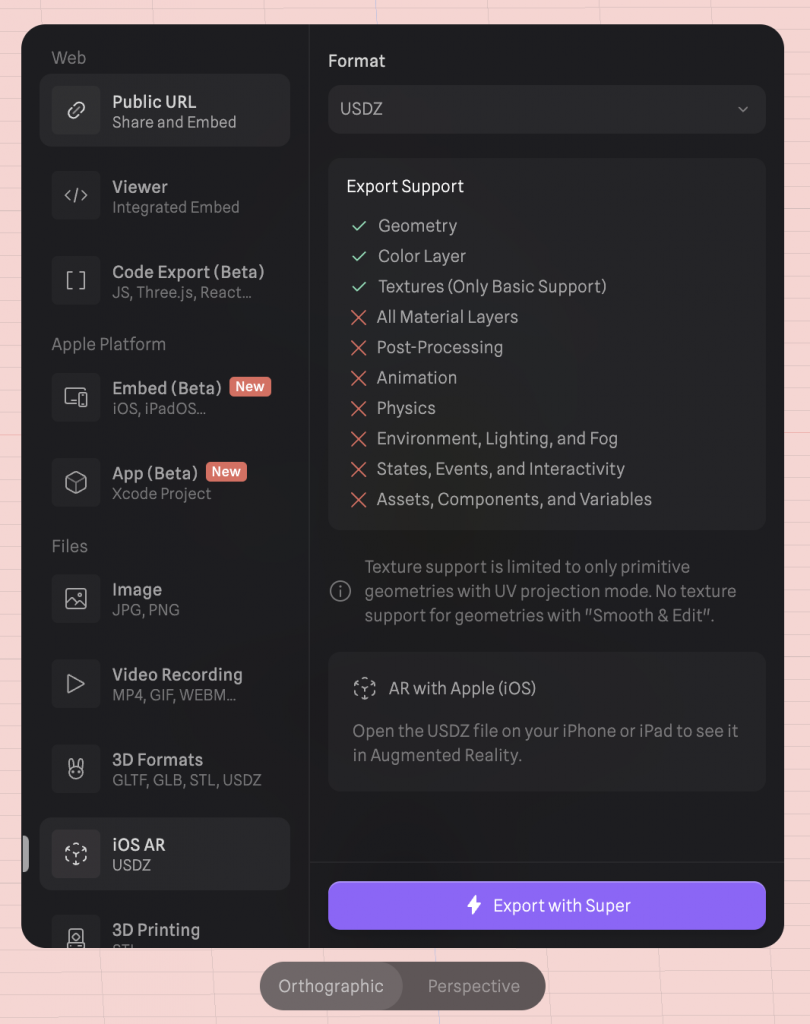Select the Image export picture icon
The image size is (810, 1024).
click(x=76, y=599)
